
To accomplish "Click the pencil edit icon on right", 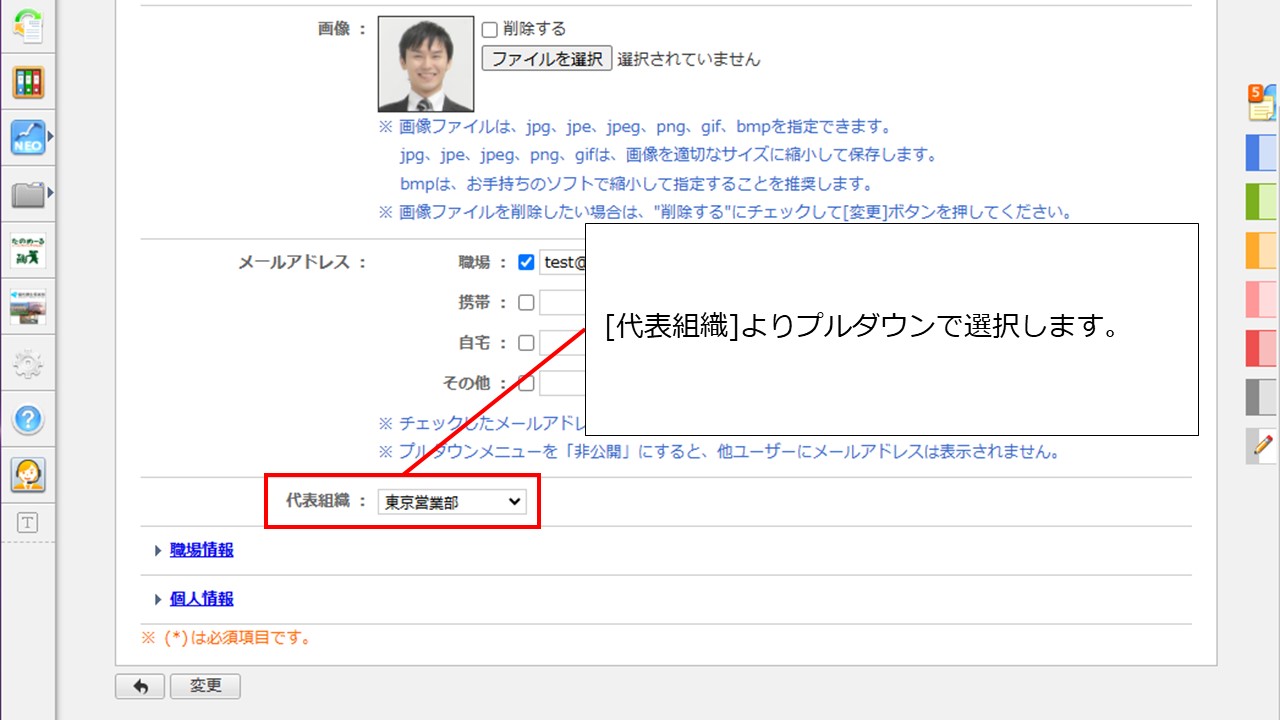I will (1262, 445).
